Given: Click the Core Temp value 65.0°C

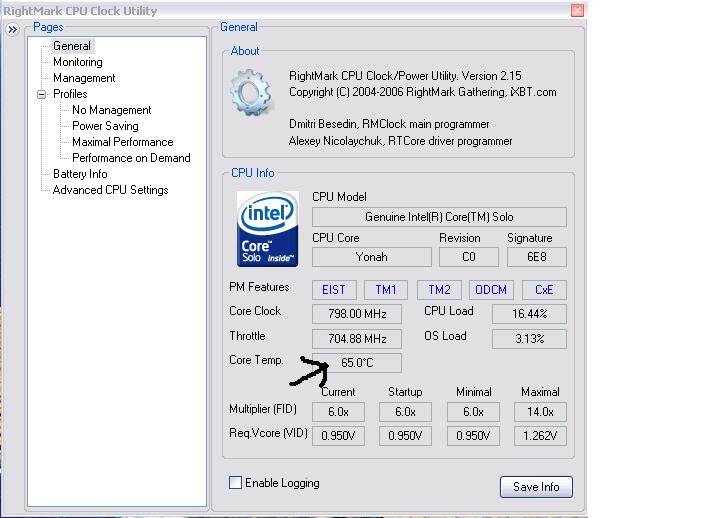Looking at the screenshot, I should coord(357,363).
